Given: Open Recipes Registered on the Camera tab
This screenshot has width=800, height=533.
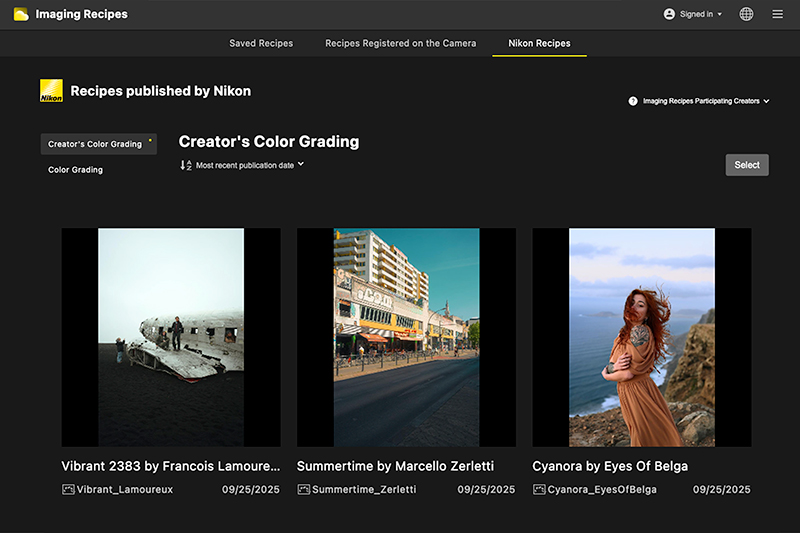Looking at the screenshot, I should tap(400, 44).
